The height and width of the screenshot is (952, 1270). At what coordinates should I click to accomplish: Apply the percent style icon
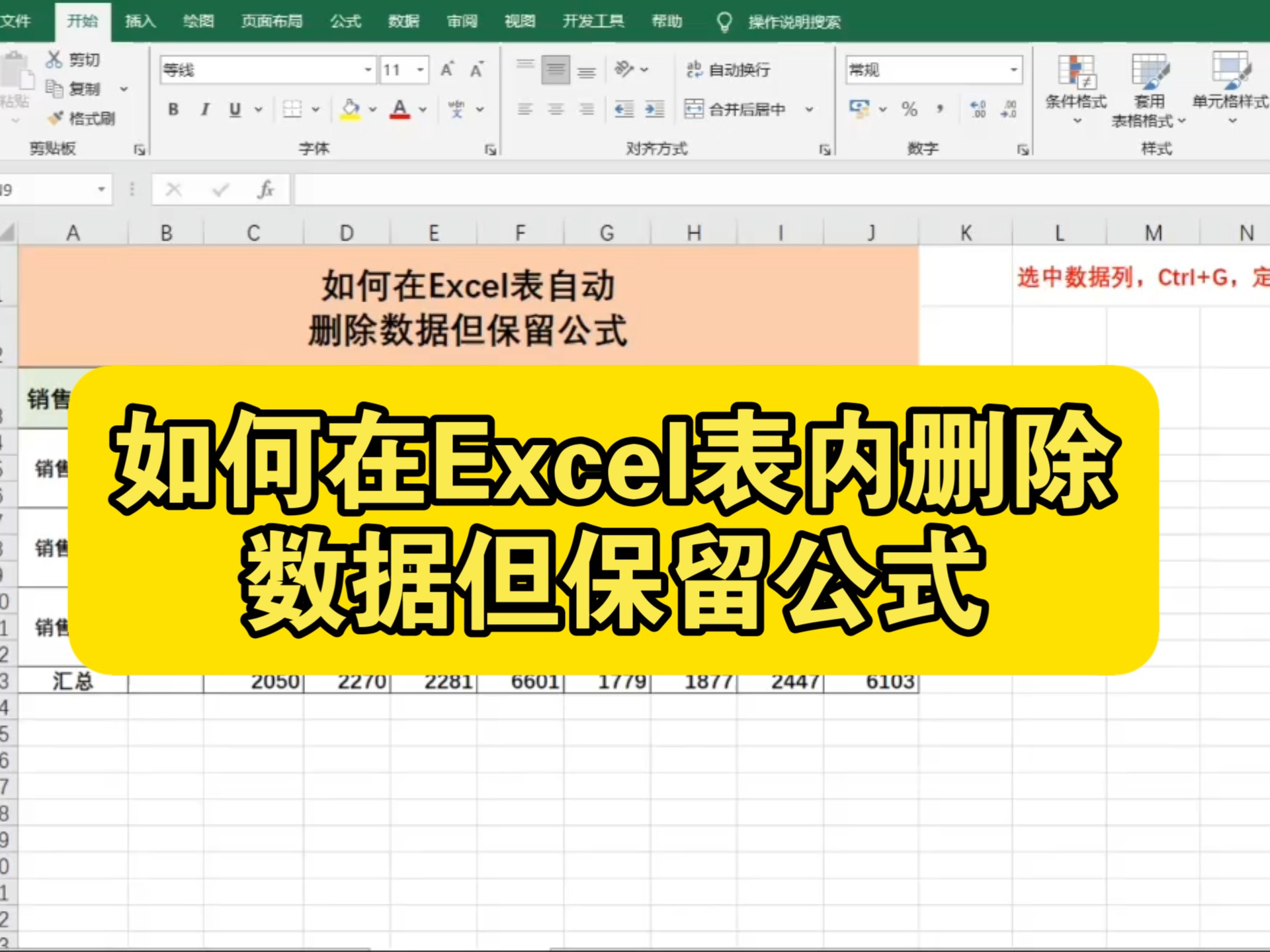910,109
